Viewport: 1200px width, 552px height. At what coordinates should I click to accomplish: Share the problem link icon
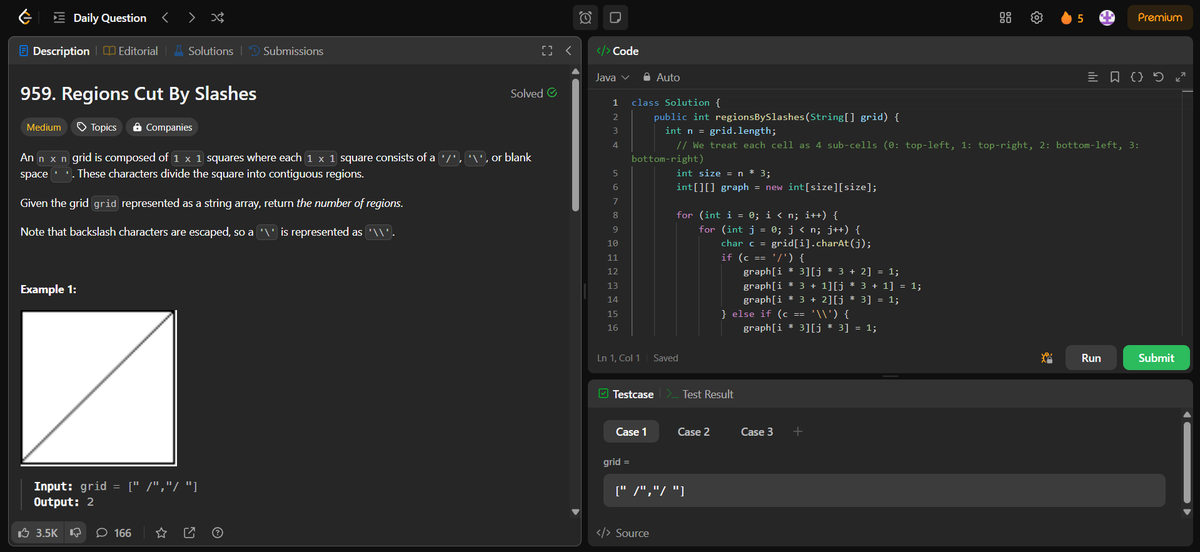click(189, 533)
